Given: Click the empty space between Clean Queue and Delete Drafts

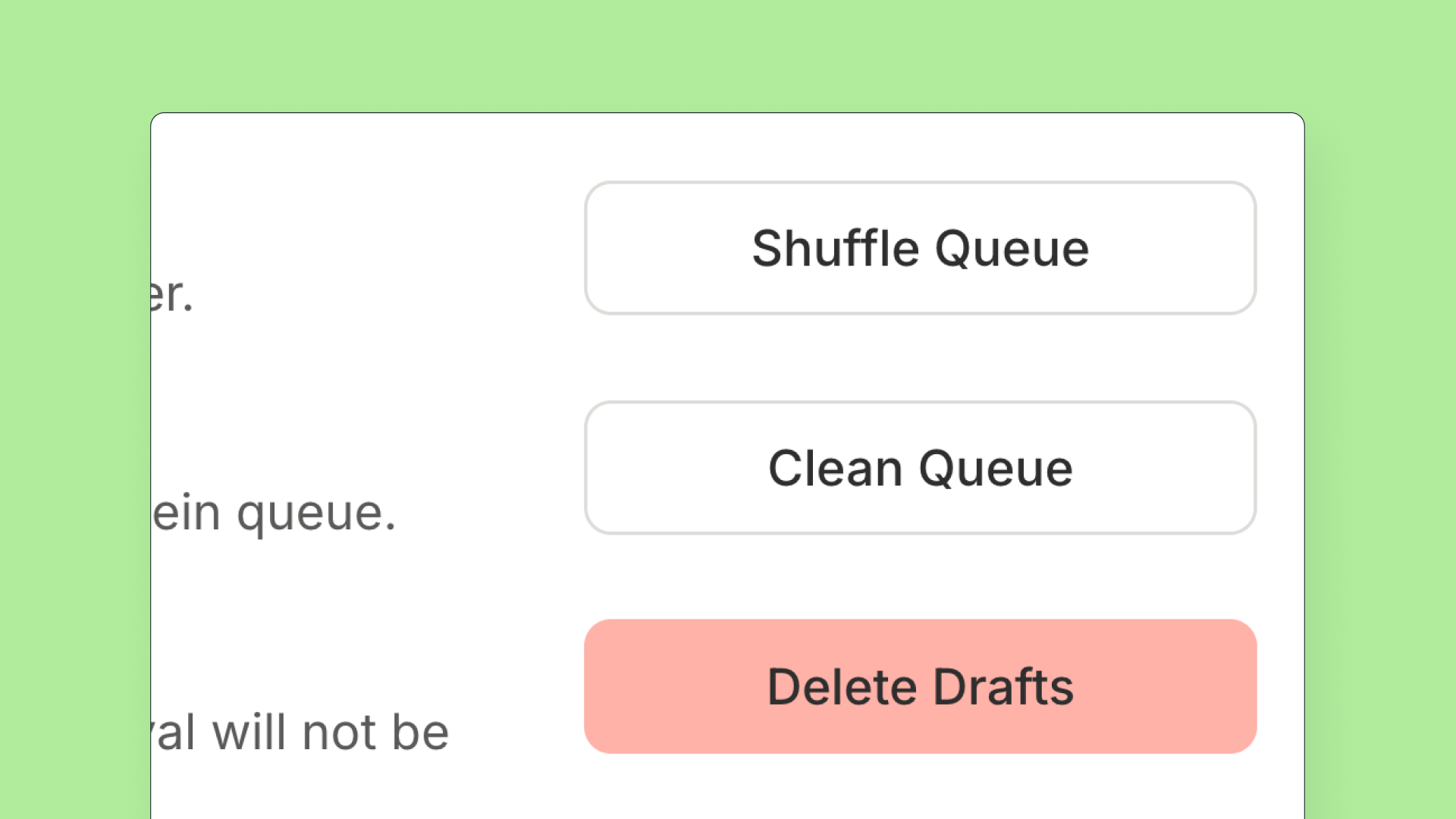Looking at the screenshot, I should [920, 577].
